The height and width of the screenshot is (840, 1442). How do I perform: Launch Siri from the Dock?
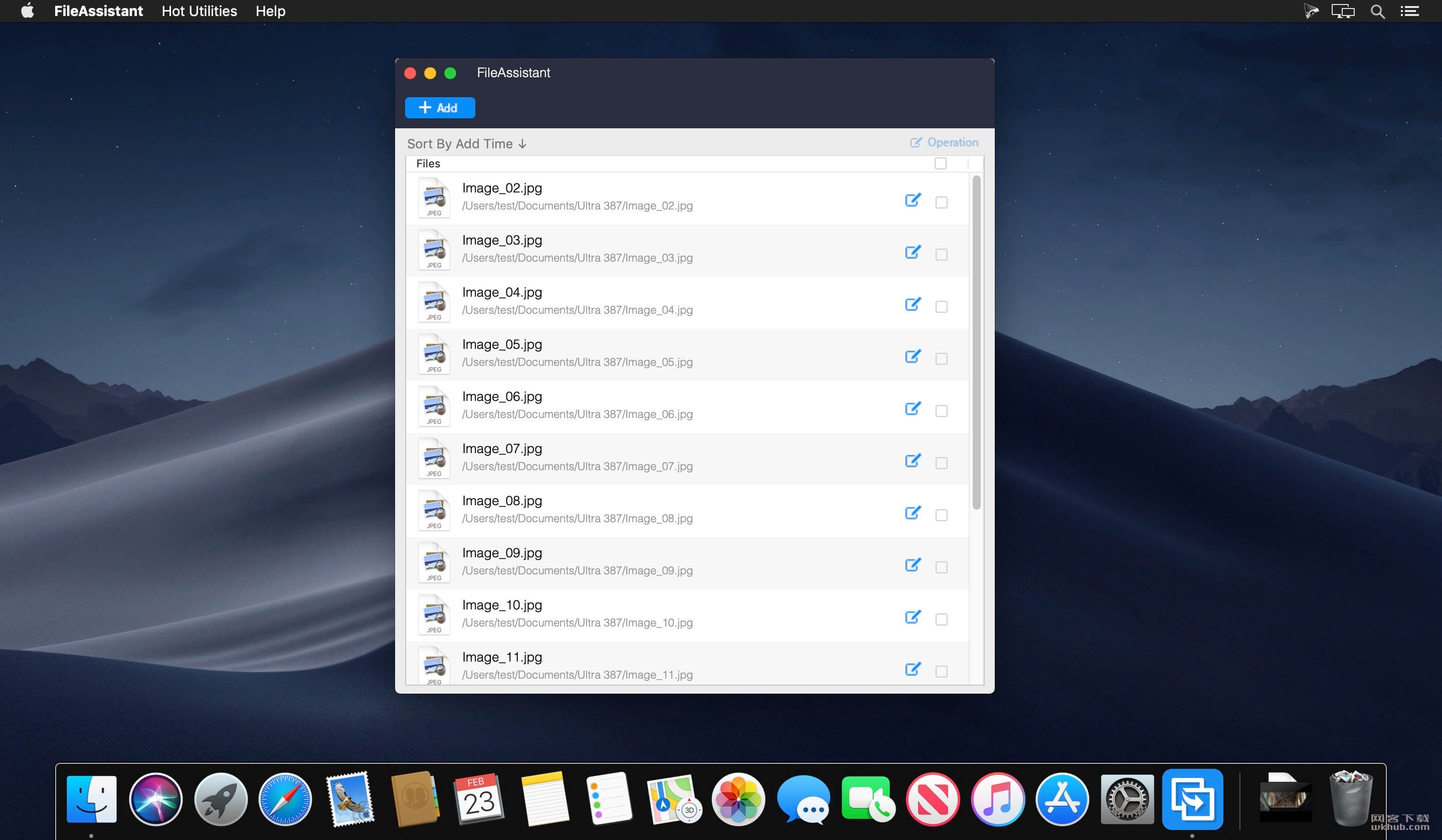(x=155, y=799)
